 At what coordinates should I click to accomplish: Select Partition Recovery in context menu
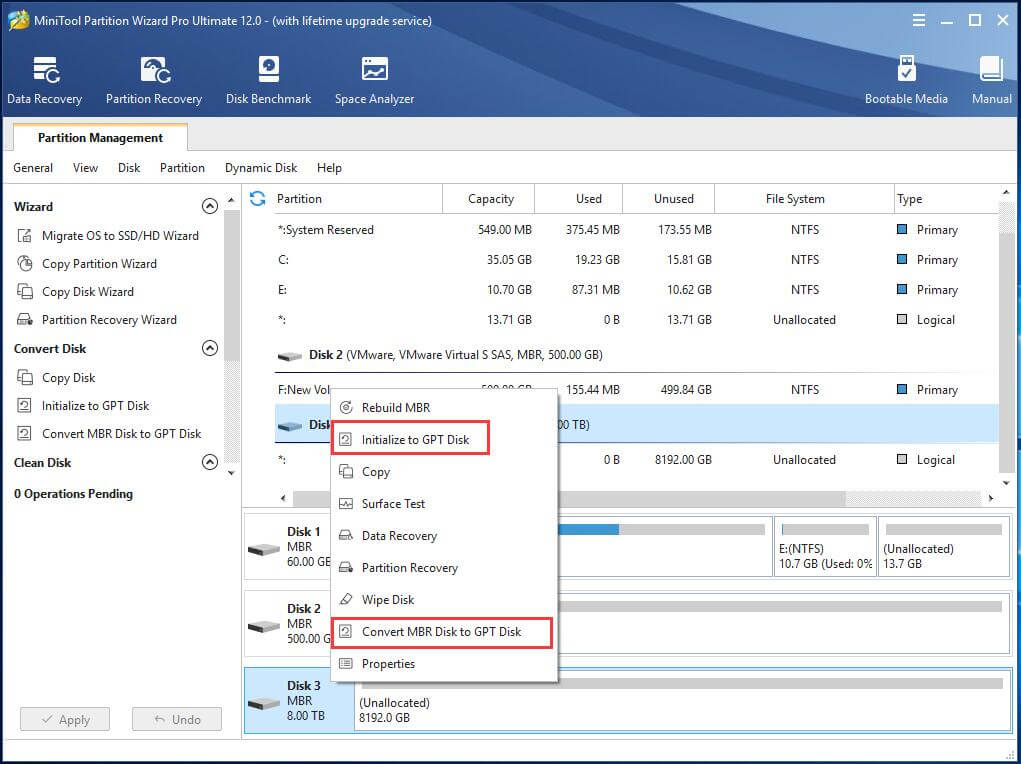444,567
